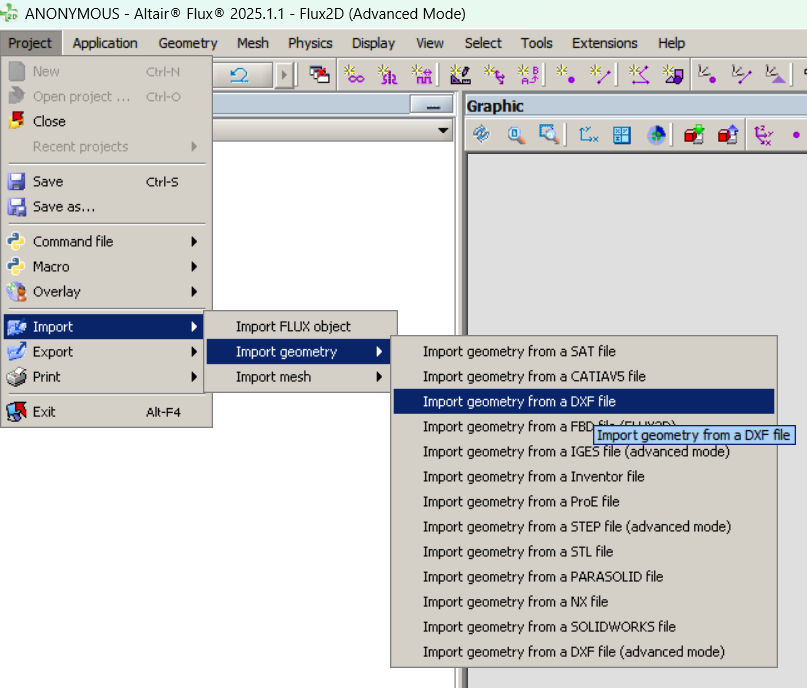Expand the Command file submenu
This screenshot has height=688, width=807.
click(x=106, y=241)
